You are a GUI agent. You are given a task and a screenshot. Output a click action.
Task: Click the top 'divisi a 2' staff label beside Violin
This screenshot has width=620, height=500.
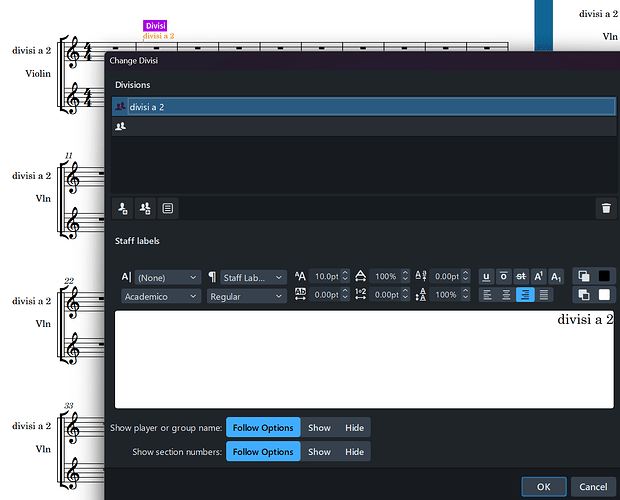point(32,51)
